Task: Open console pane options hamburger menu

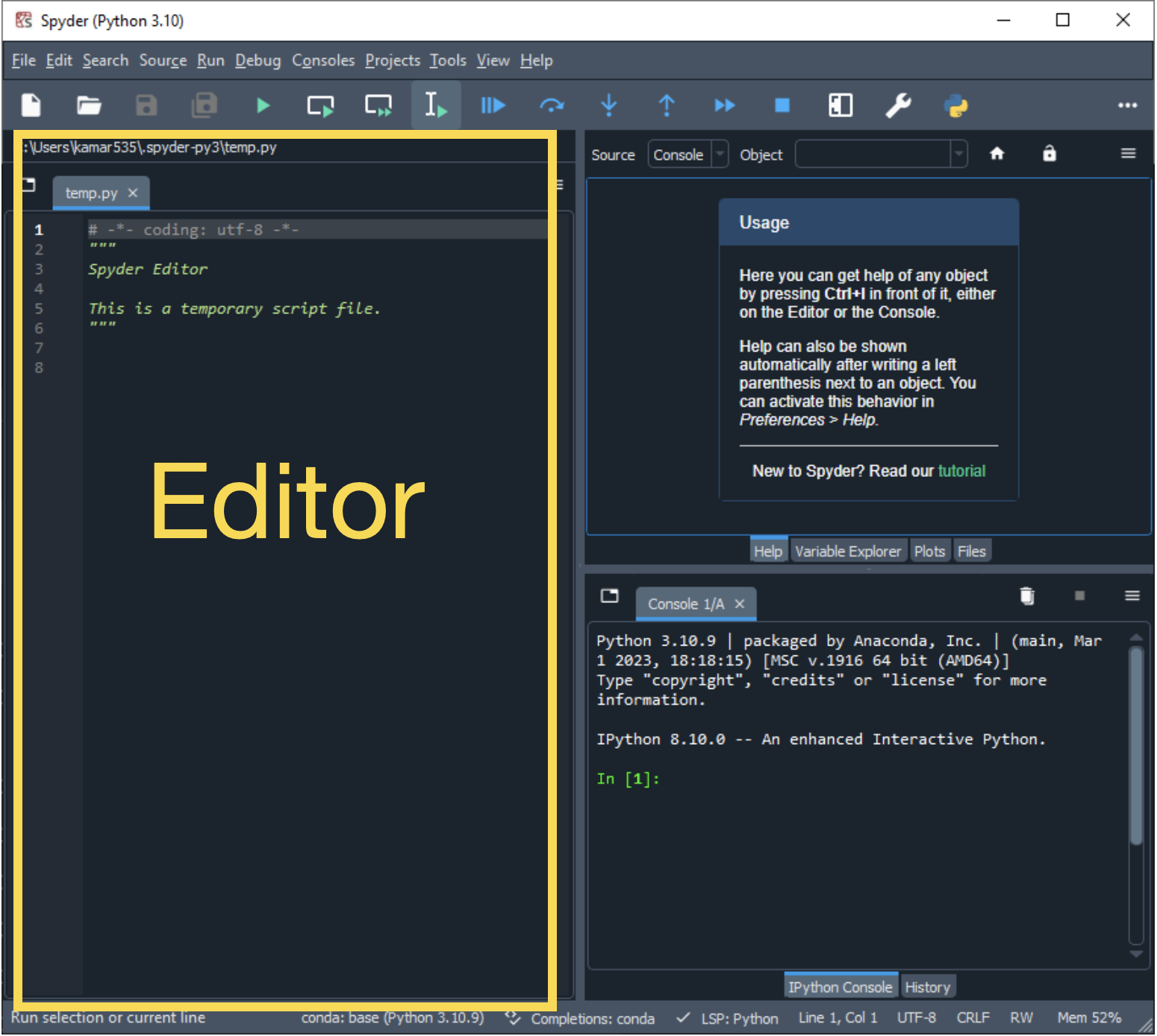Action: 1132,596
